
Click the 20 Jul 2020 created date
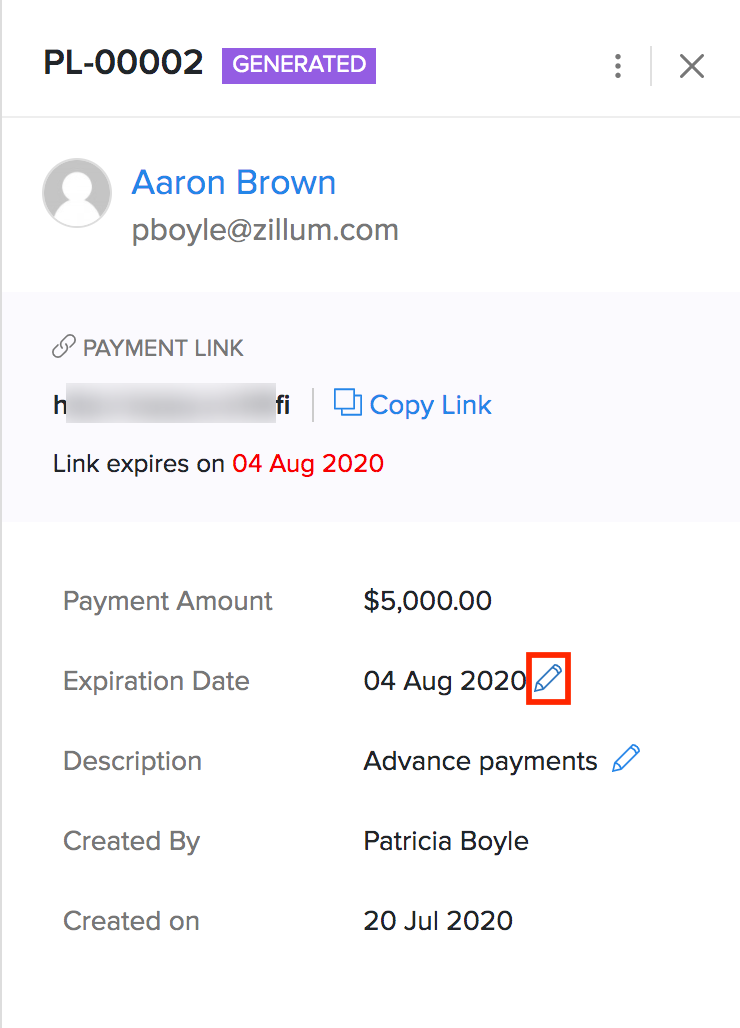pos(438,921)
